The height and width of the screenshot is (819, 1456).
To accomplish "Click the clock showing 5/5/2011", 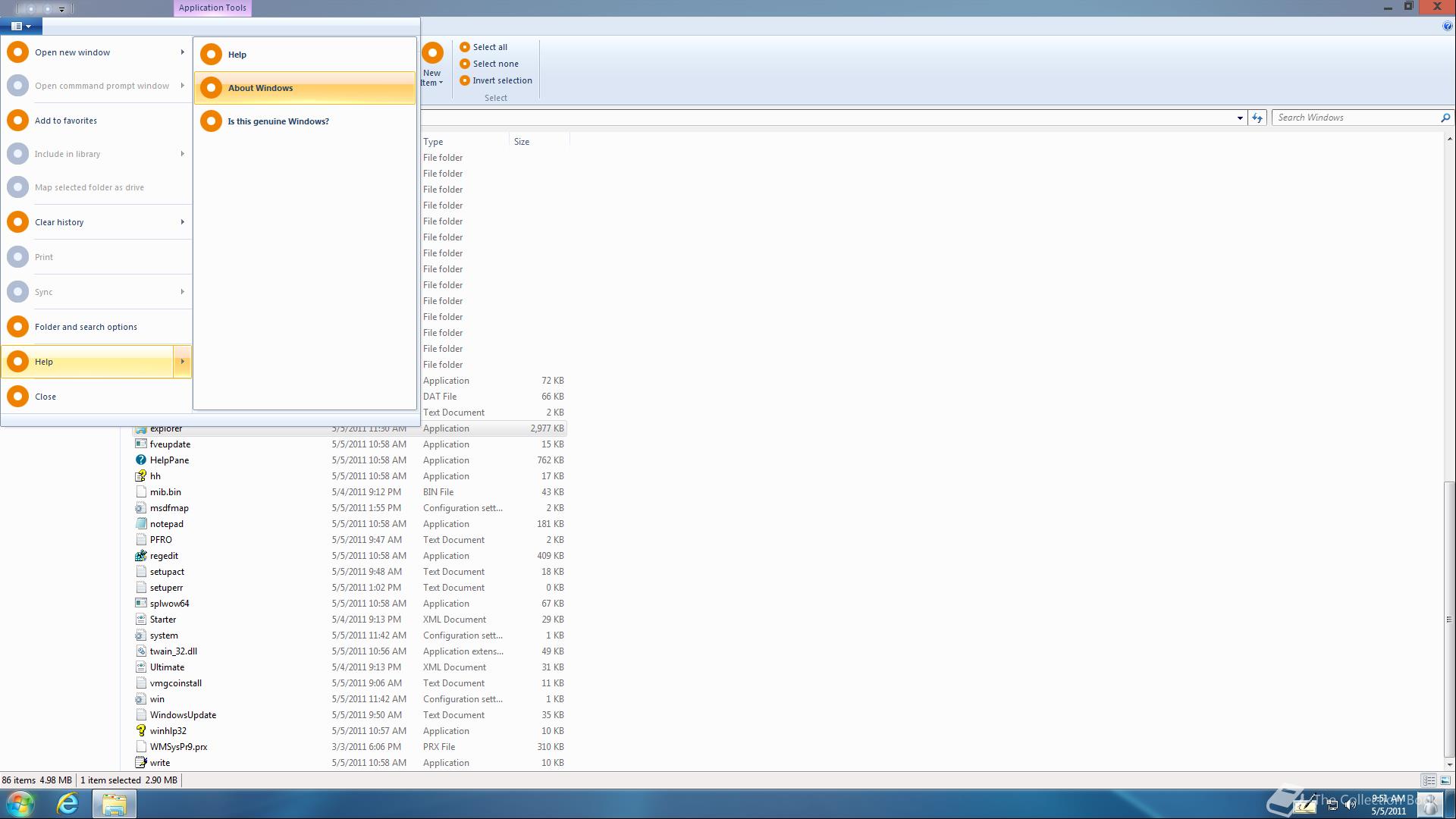I will click(x=1389, y=805).
